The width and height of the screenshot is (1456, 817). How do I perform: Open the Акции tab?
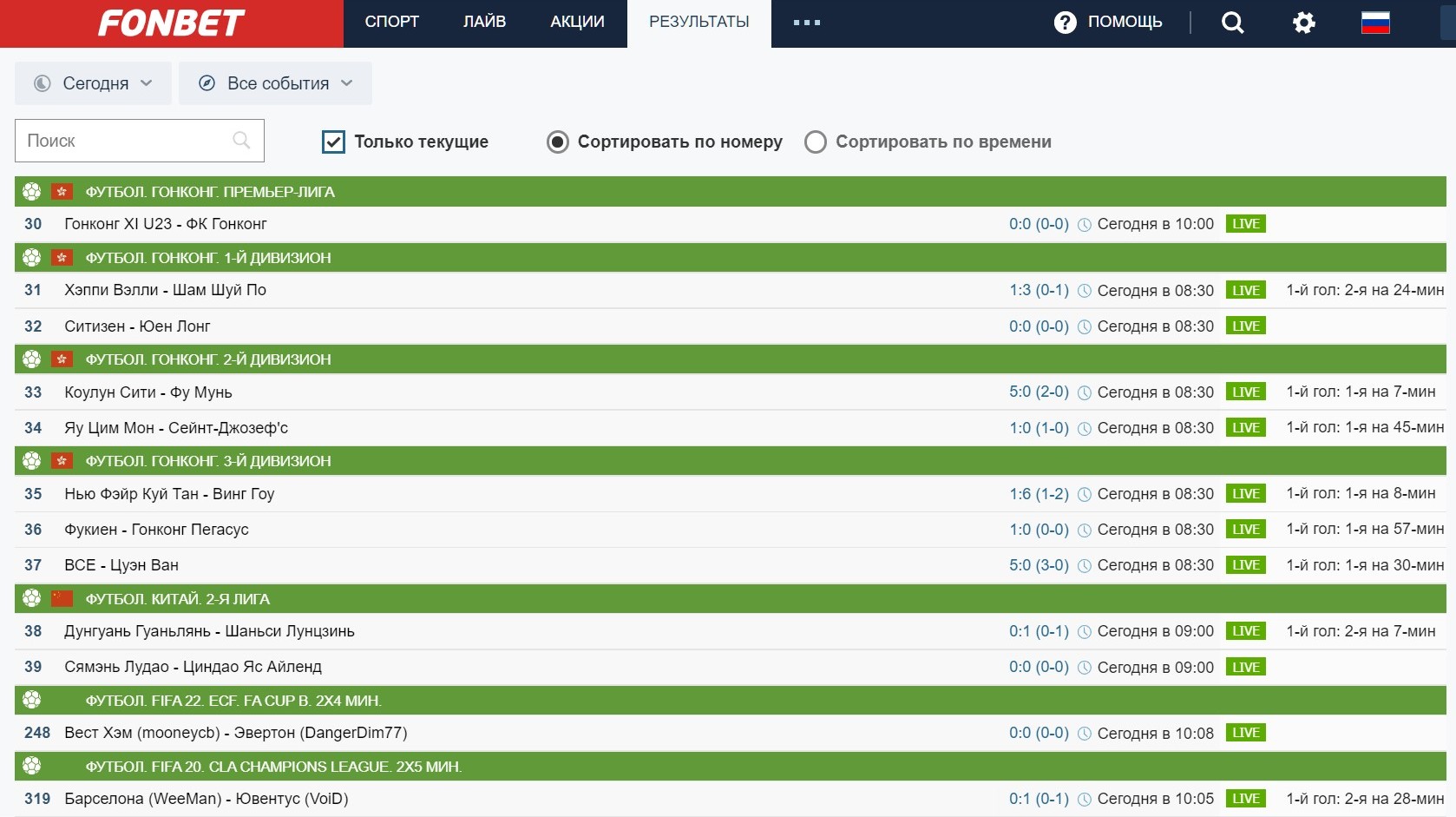coord(577,22)
